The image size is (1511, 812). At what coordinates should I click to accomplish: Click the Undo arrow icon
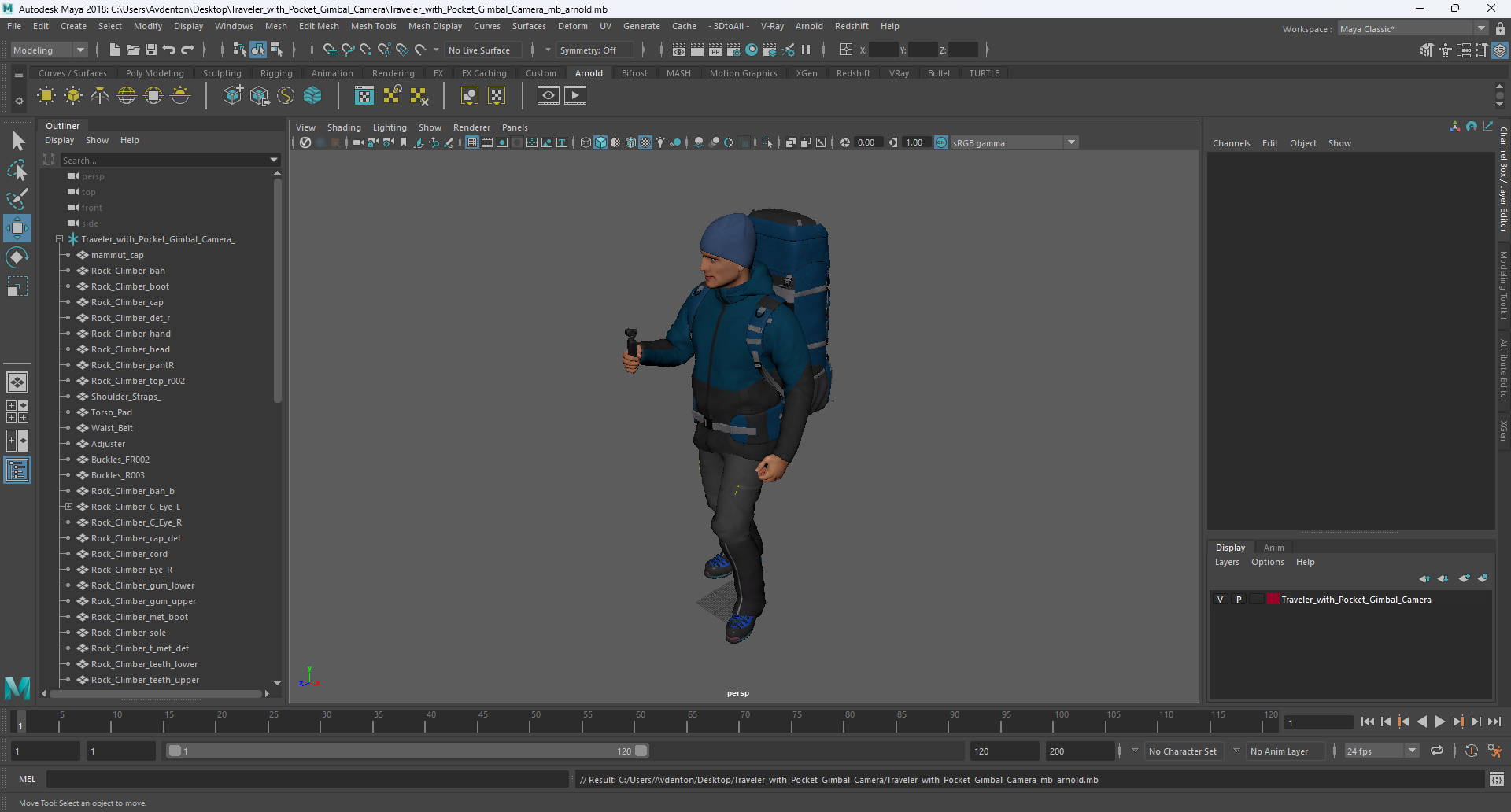[x=169, y=50]
